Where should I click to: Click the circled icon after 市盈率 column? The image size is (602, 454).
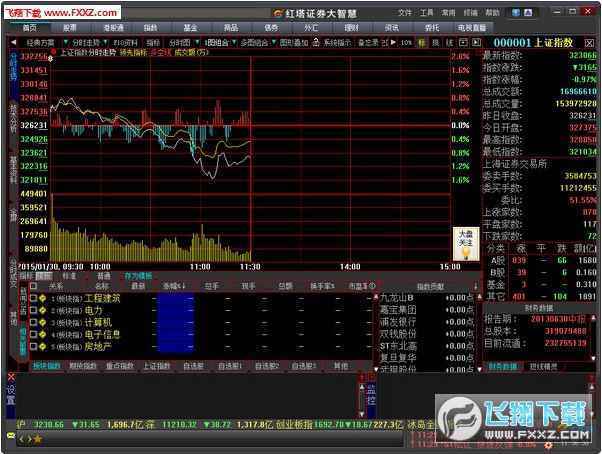click(372, 286)
